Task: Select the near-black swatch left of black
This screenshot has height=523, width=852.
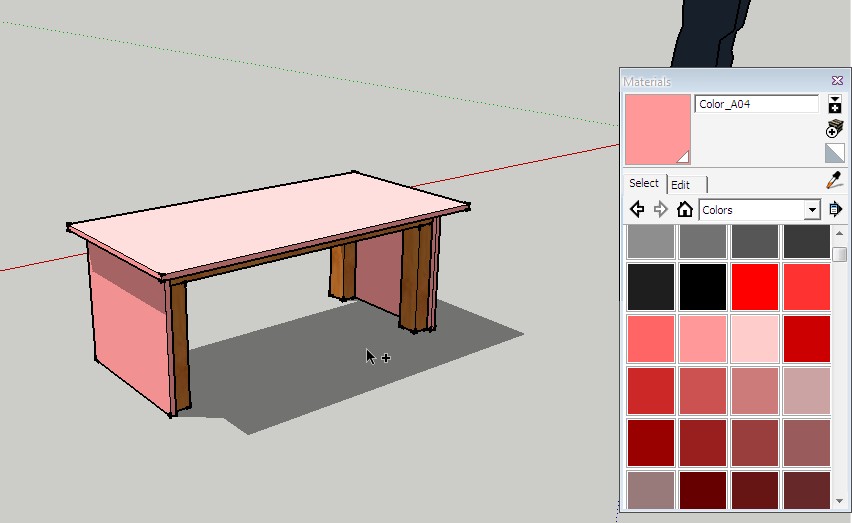Action: (x=650, y=287)
